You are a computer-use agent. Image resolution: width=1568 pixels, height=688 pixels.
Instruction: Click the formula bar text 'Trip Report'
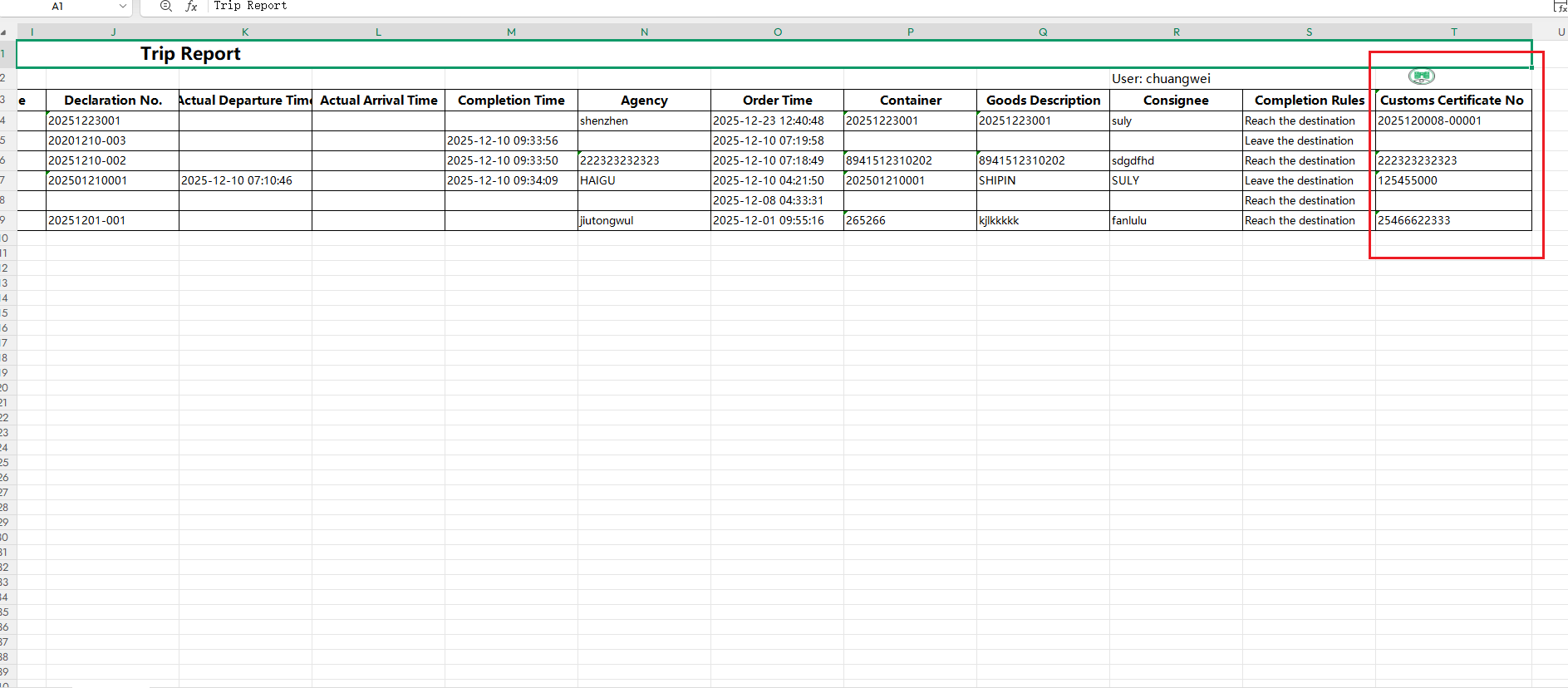(250, 6)
